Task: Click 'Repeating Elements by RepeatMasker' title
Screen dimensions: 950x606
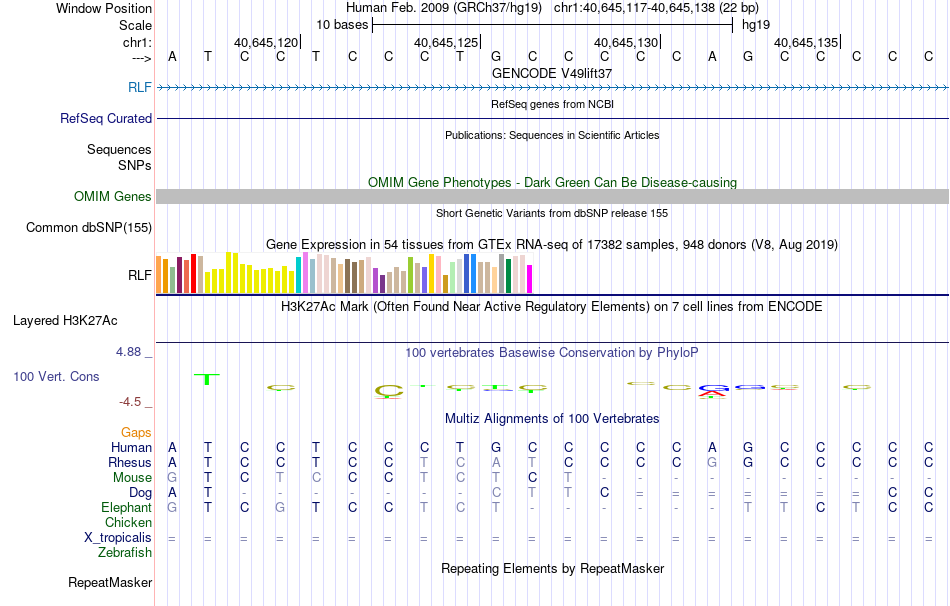Action: click(x=552, y=569)
